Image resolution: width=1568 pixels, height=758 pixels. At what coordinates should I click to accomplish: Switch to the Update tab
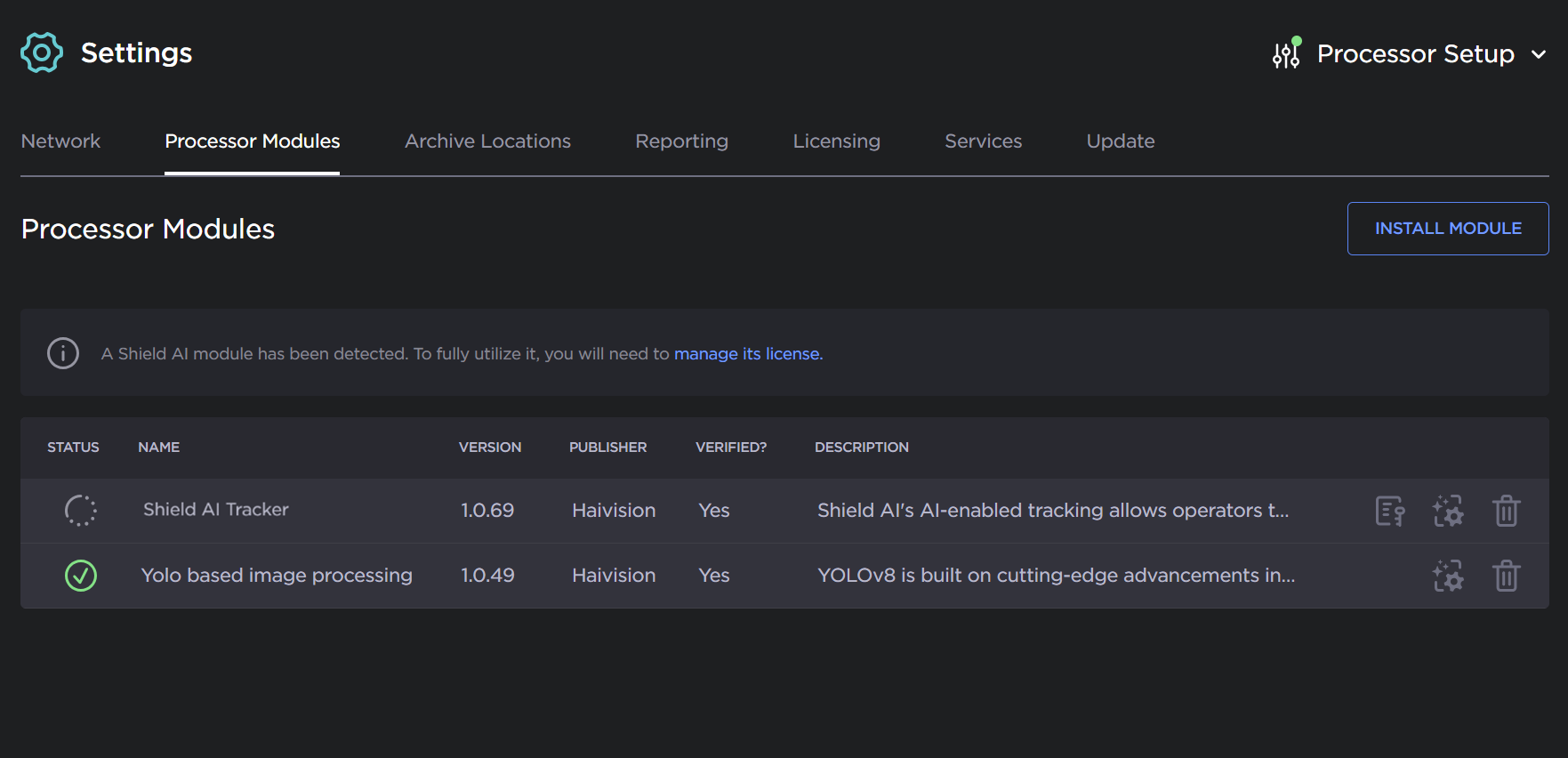click(1120, 141)
